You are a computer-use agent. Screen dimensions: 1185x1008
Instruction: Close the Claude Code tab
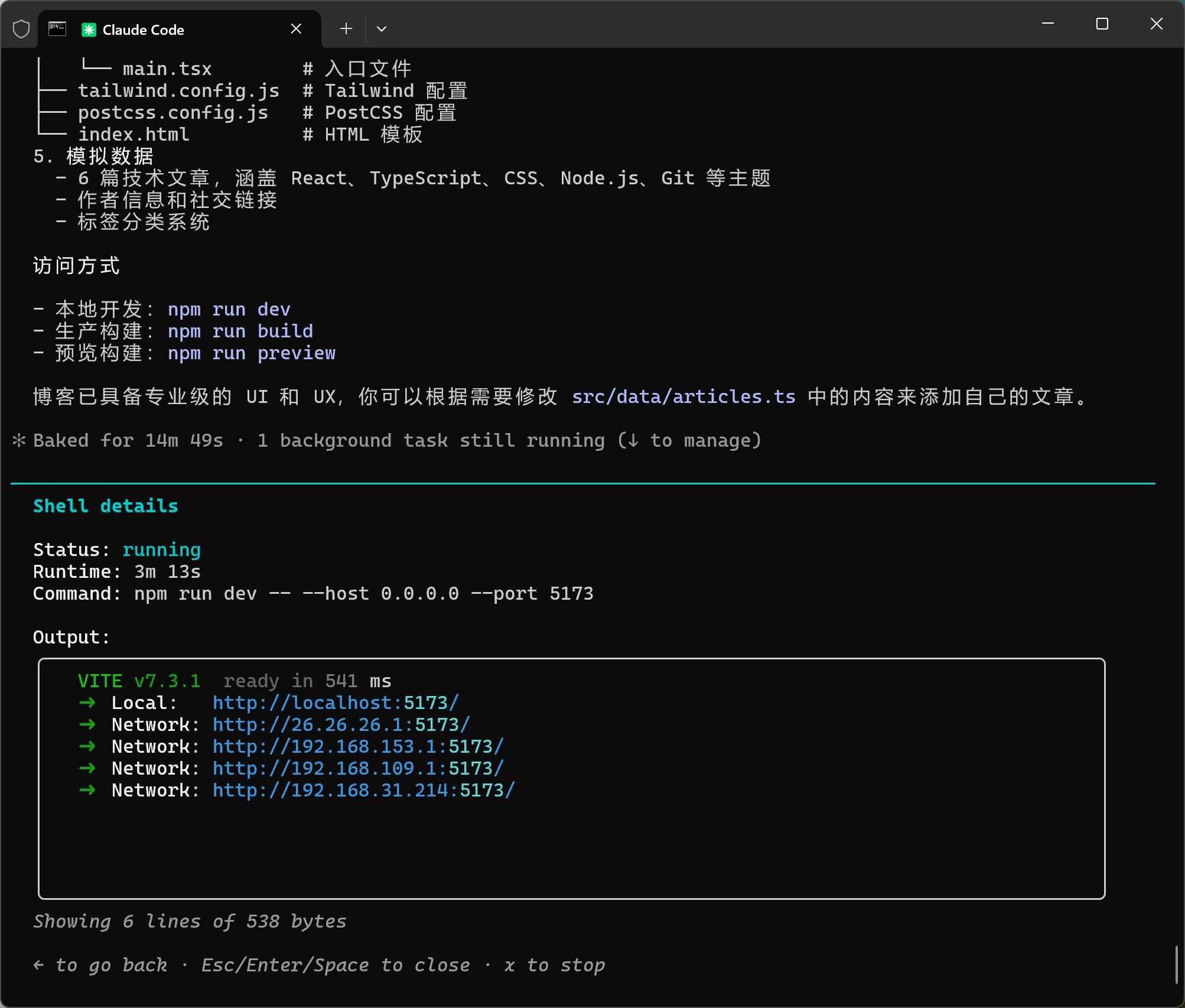point(297,29)
